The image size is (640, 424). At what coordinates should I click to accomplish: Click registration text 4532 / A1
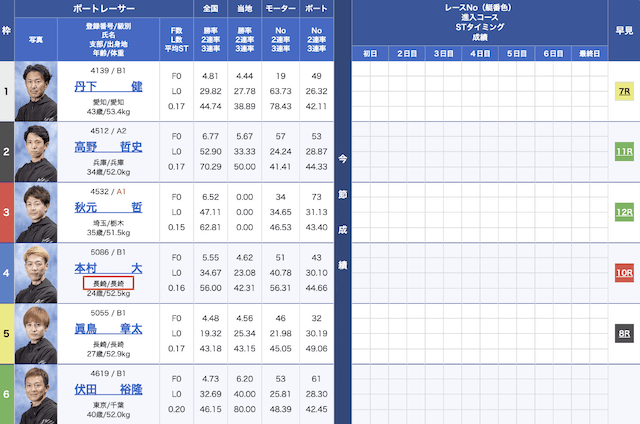pyautogui.click(x=108, y=192)
